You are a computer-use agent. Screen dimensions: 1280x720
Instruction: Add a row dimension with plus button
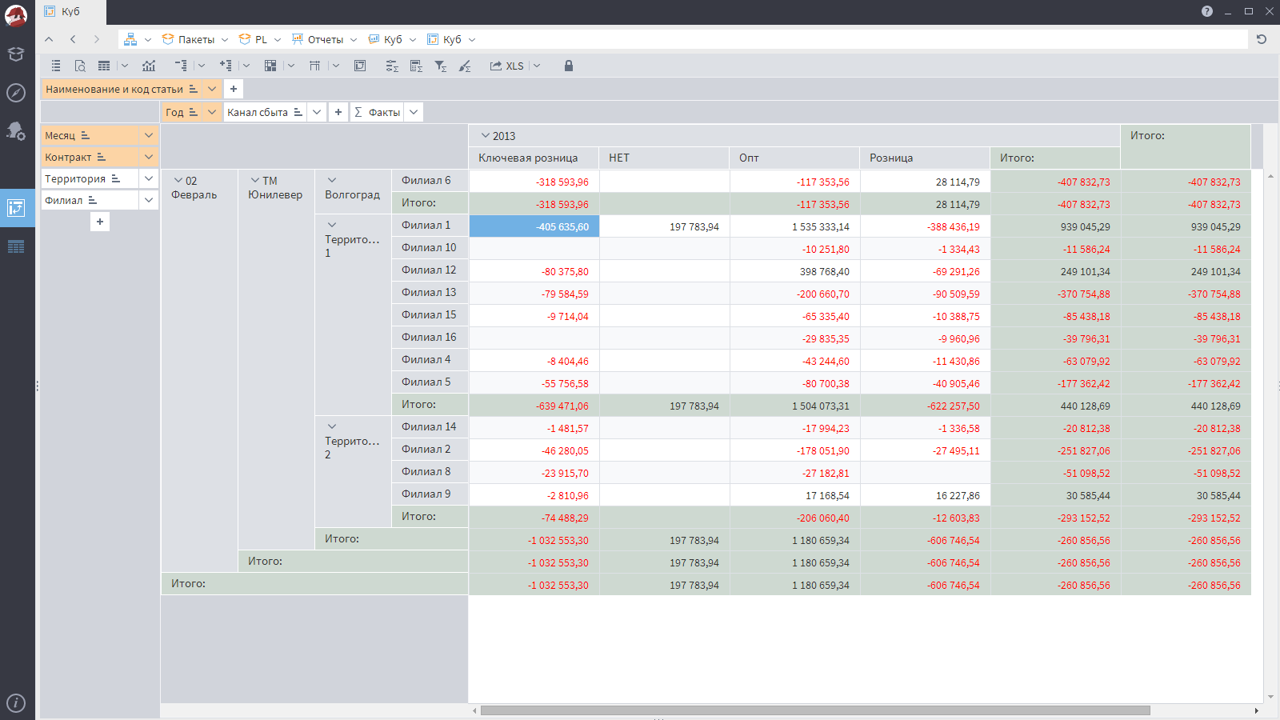[x=99, y=222]
